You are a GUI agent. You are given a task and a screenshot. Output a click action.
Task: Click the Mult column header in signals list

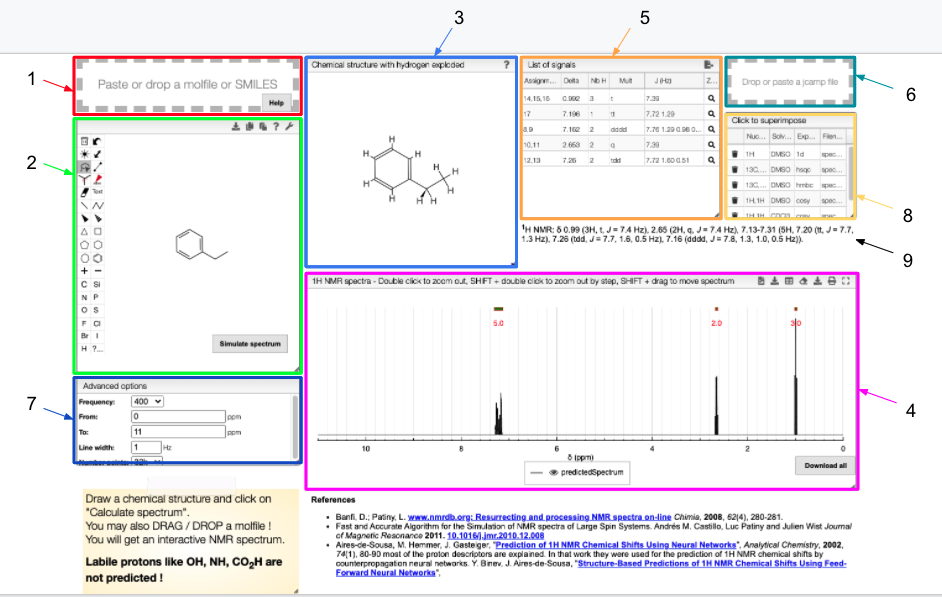pos(626,81)
